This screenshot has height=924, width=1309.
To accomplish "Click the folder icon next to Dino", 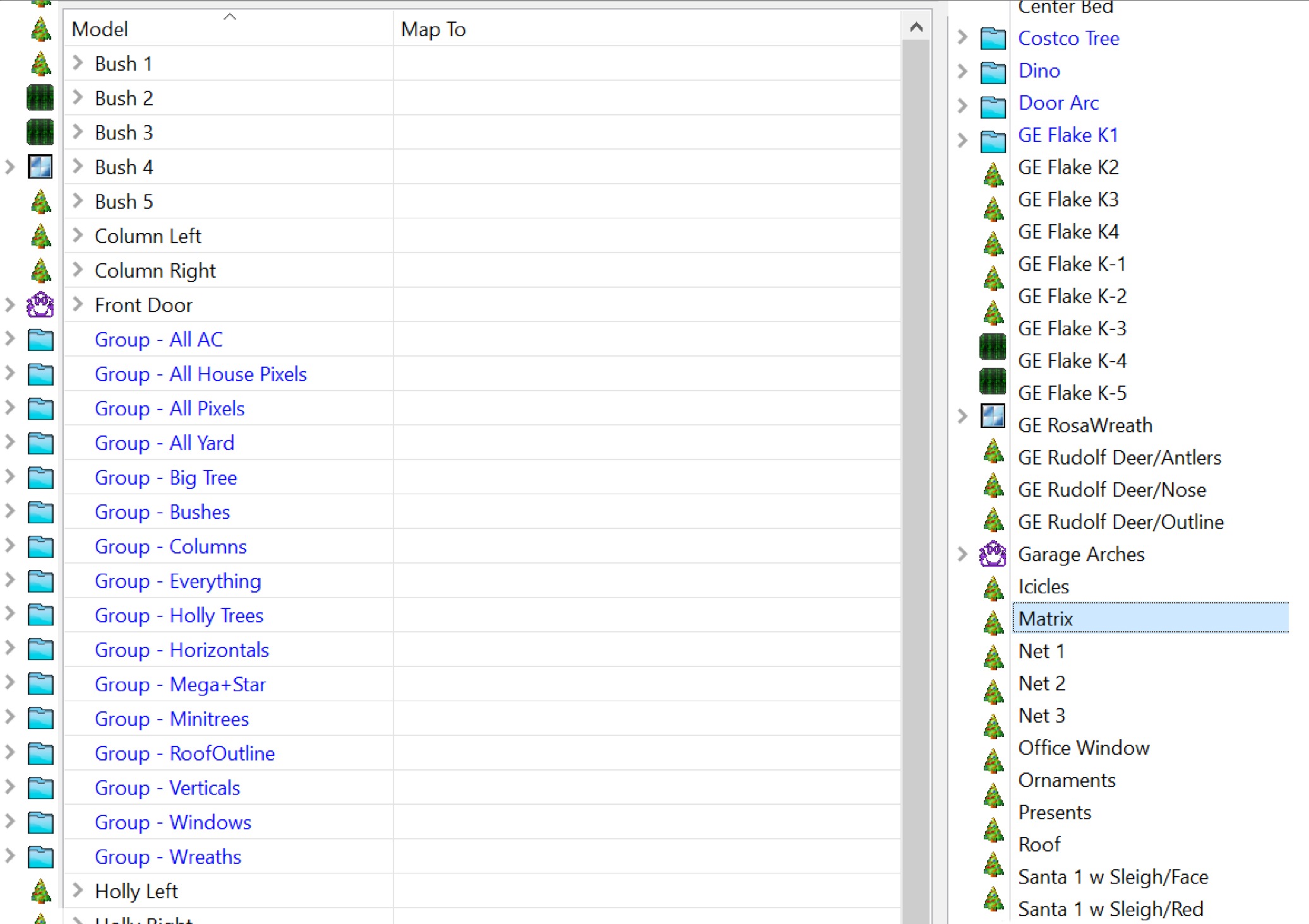I will click(993, 71).
